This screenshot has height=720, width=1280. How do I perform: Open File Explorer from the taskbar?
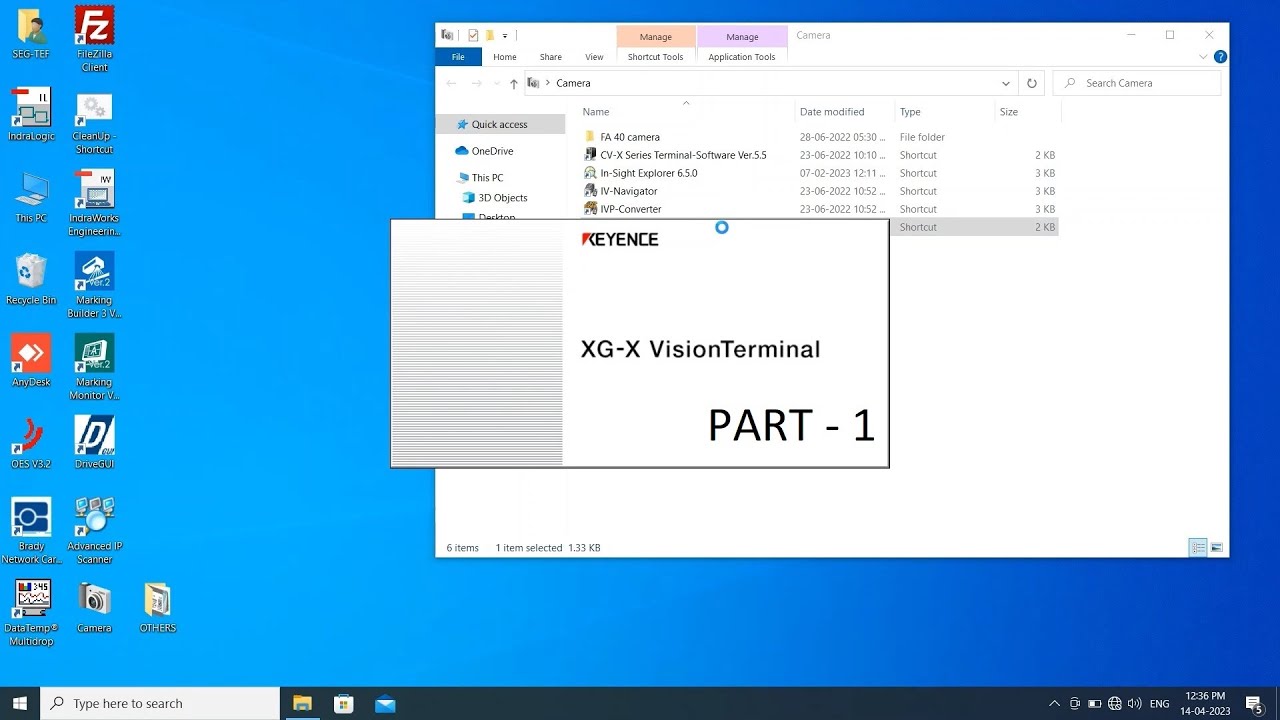302,704
